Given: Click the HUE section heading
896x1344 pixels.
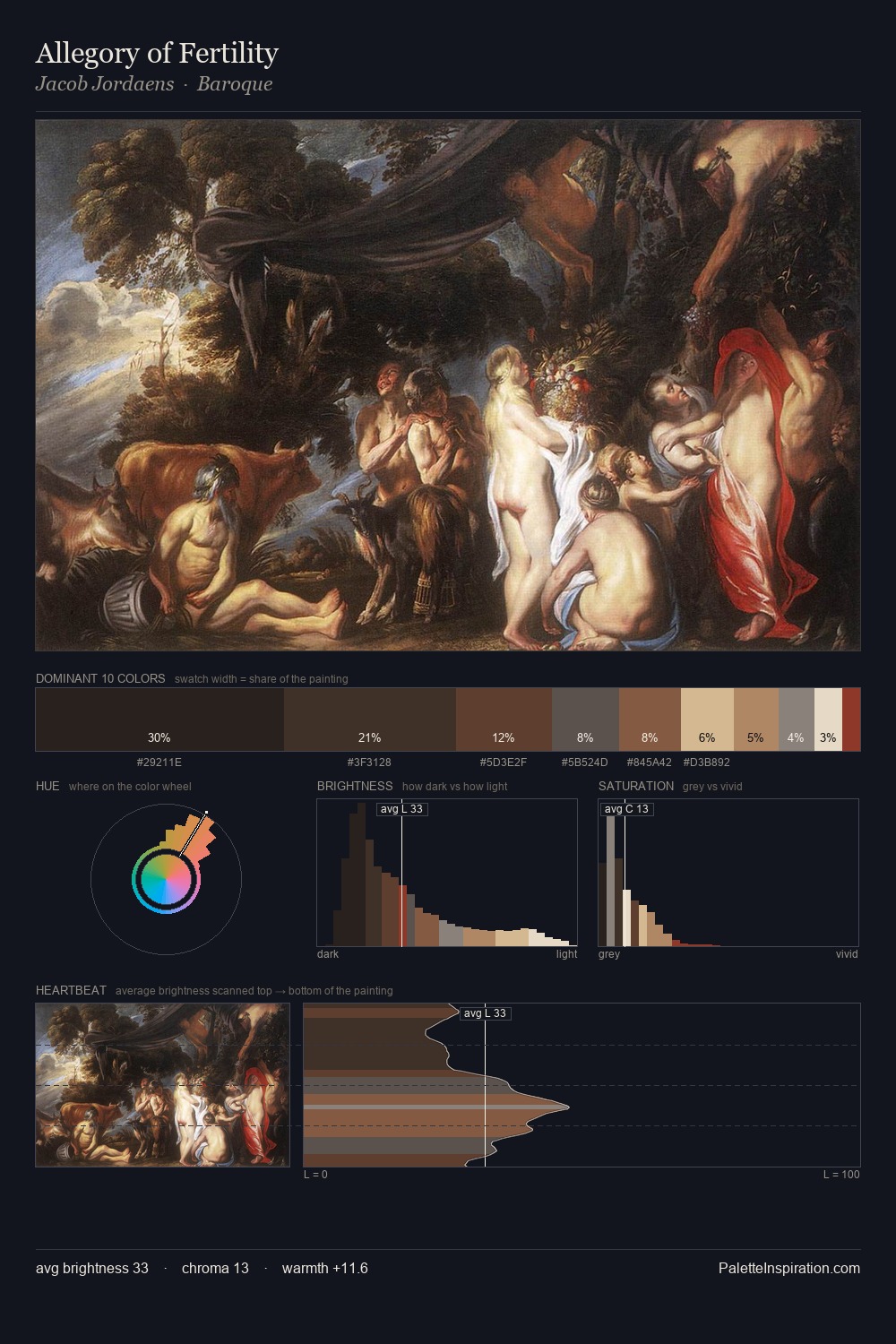Looking at the screenshot, I should click(47, 786).
